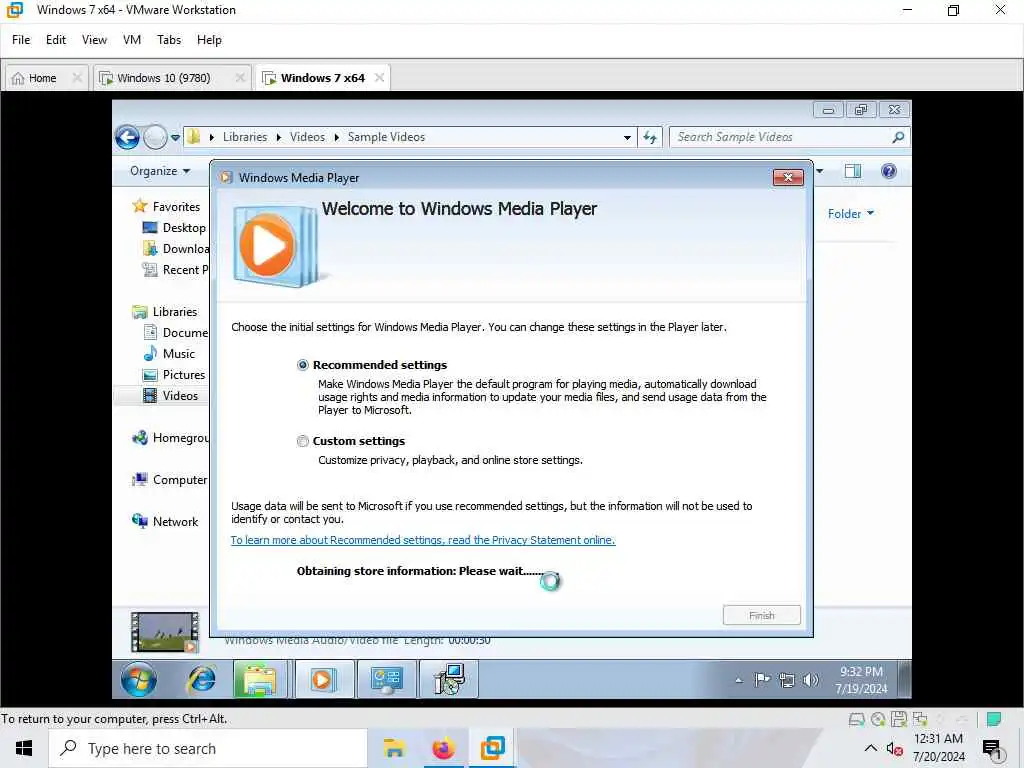1024x768 pixels.
Task: Select Videos library in the navigation pane
Action: click(170, 396)
